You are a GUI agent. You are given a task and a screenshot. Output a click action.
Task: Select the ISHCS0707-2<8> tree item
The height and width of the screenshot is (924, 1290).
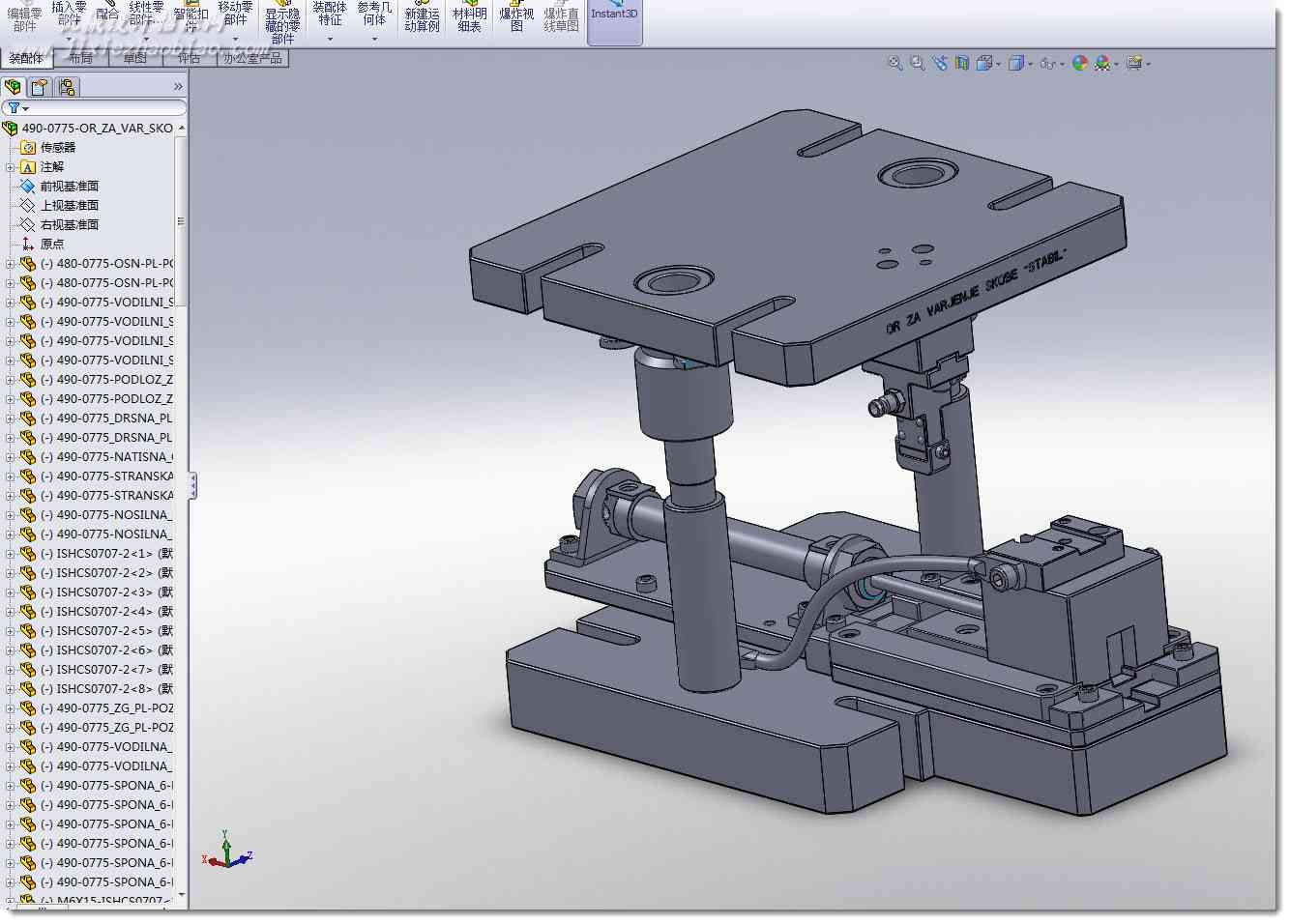tap(106, 689)
